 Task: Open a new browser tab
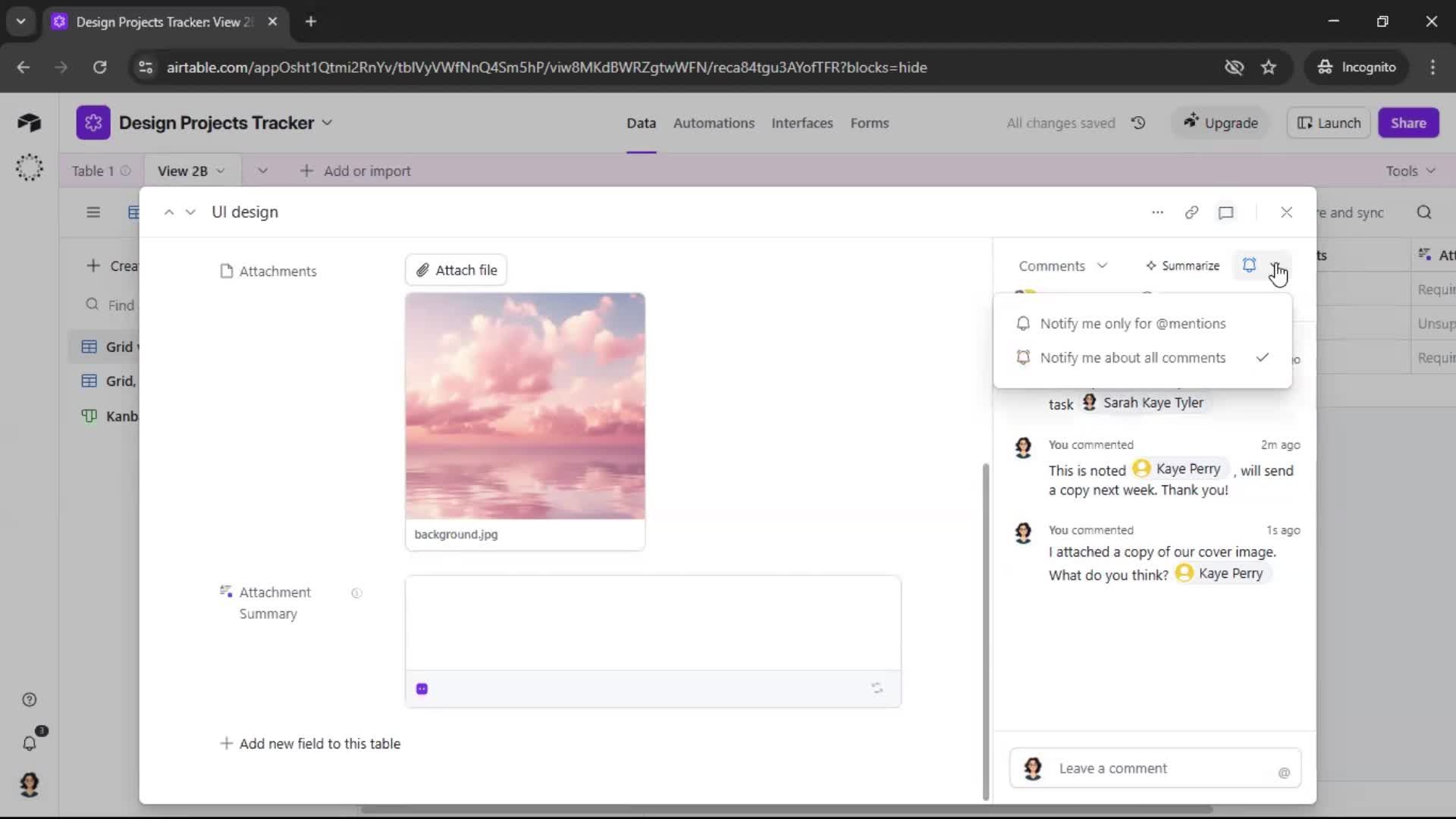click(x=310, y=22)
